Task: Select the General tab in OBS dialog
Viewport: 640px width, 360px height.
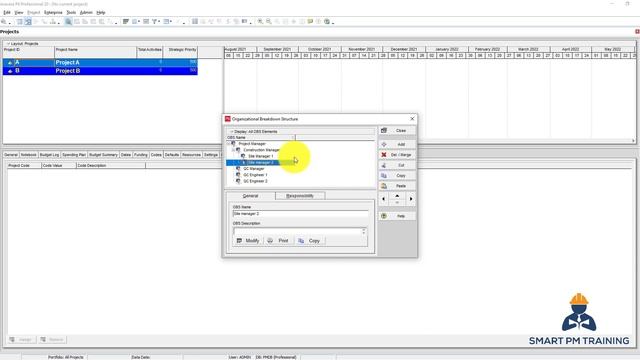Action: click(250, 196)
